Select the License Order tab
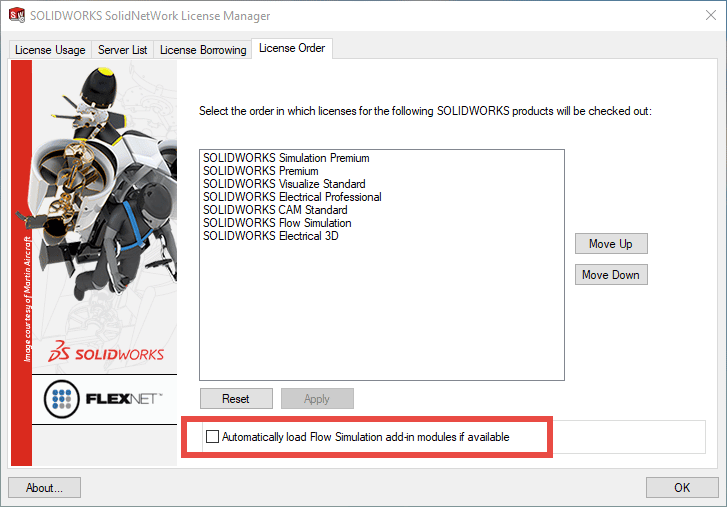Viewport: 727px width, 507px height. 292,48
